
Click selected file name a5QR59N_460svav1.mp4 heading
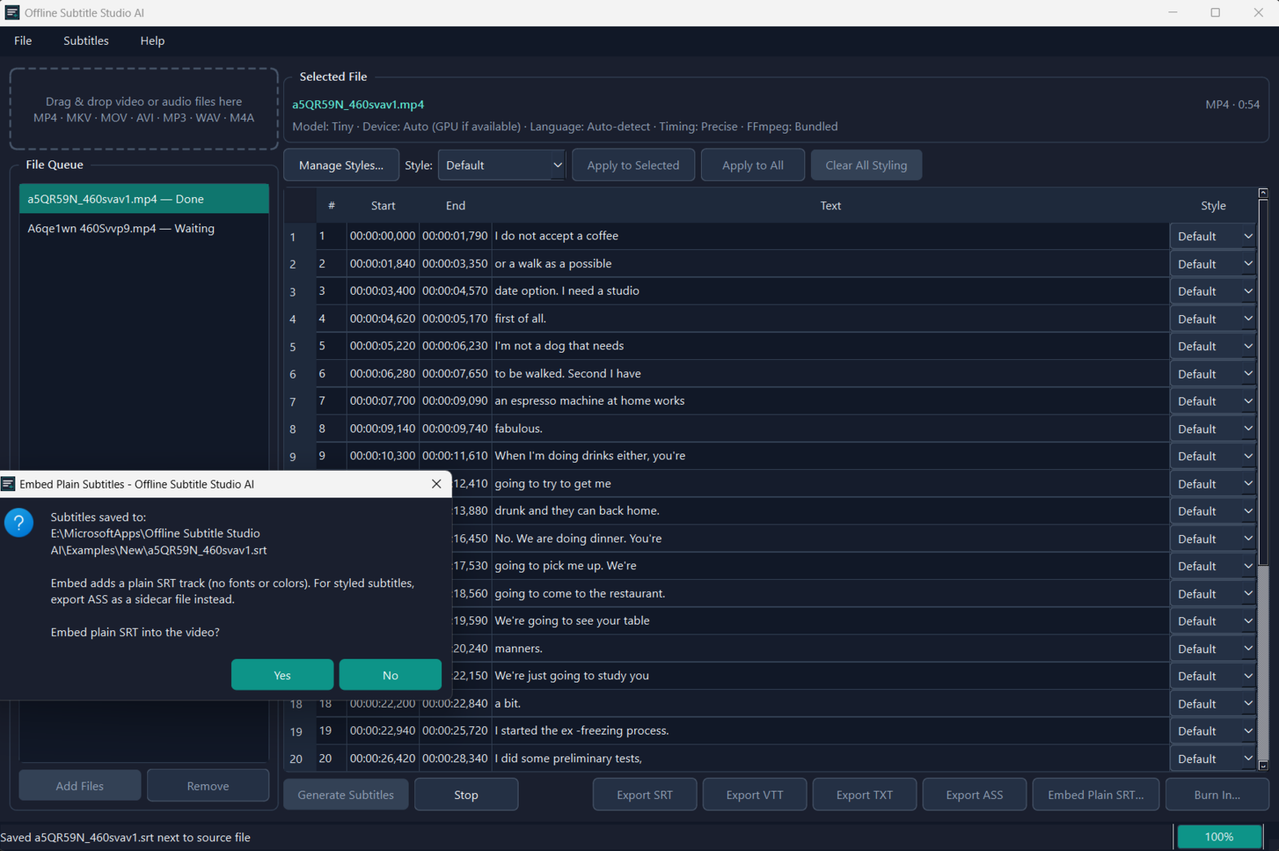[x=358, y=104]
